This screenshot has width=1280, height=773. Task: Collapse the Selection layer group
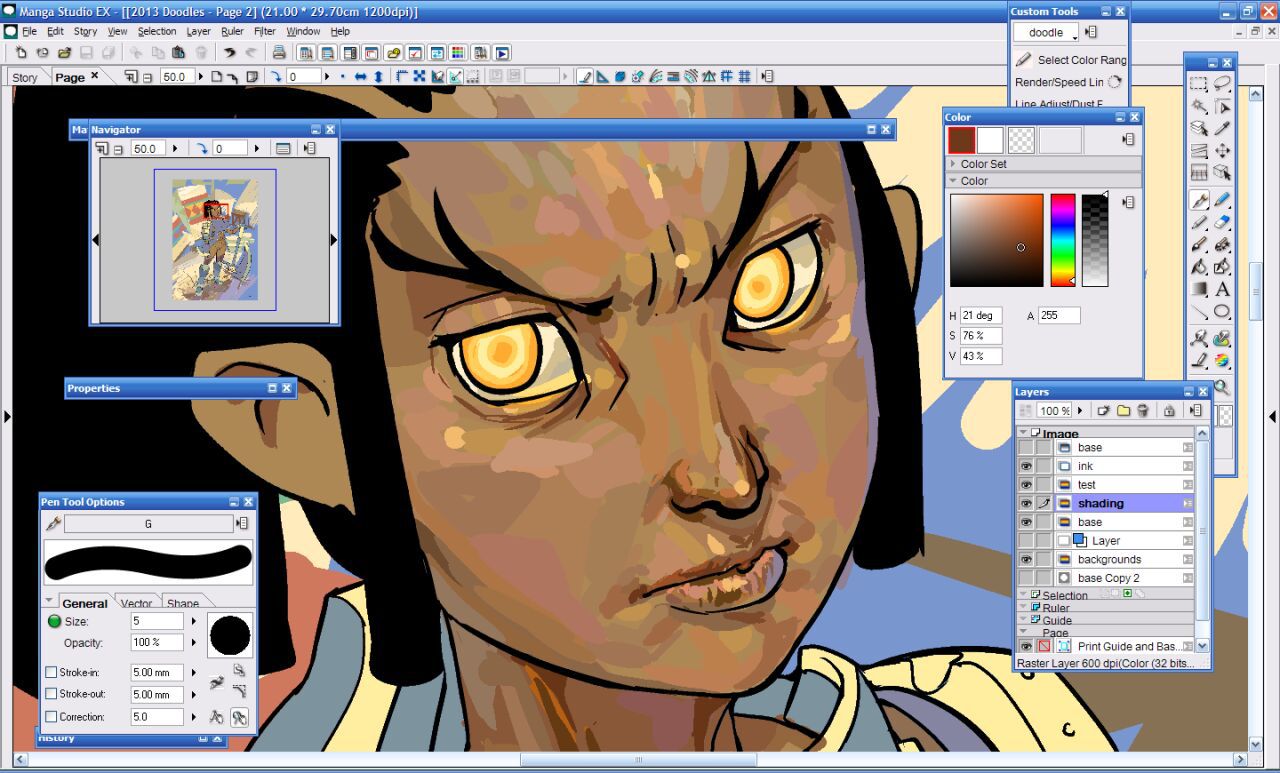pos(1024,594)
